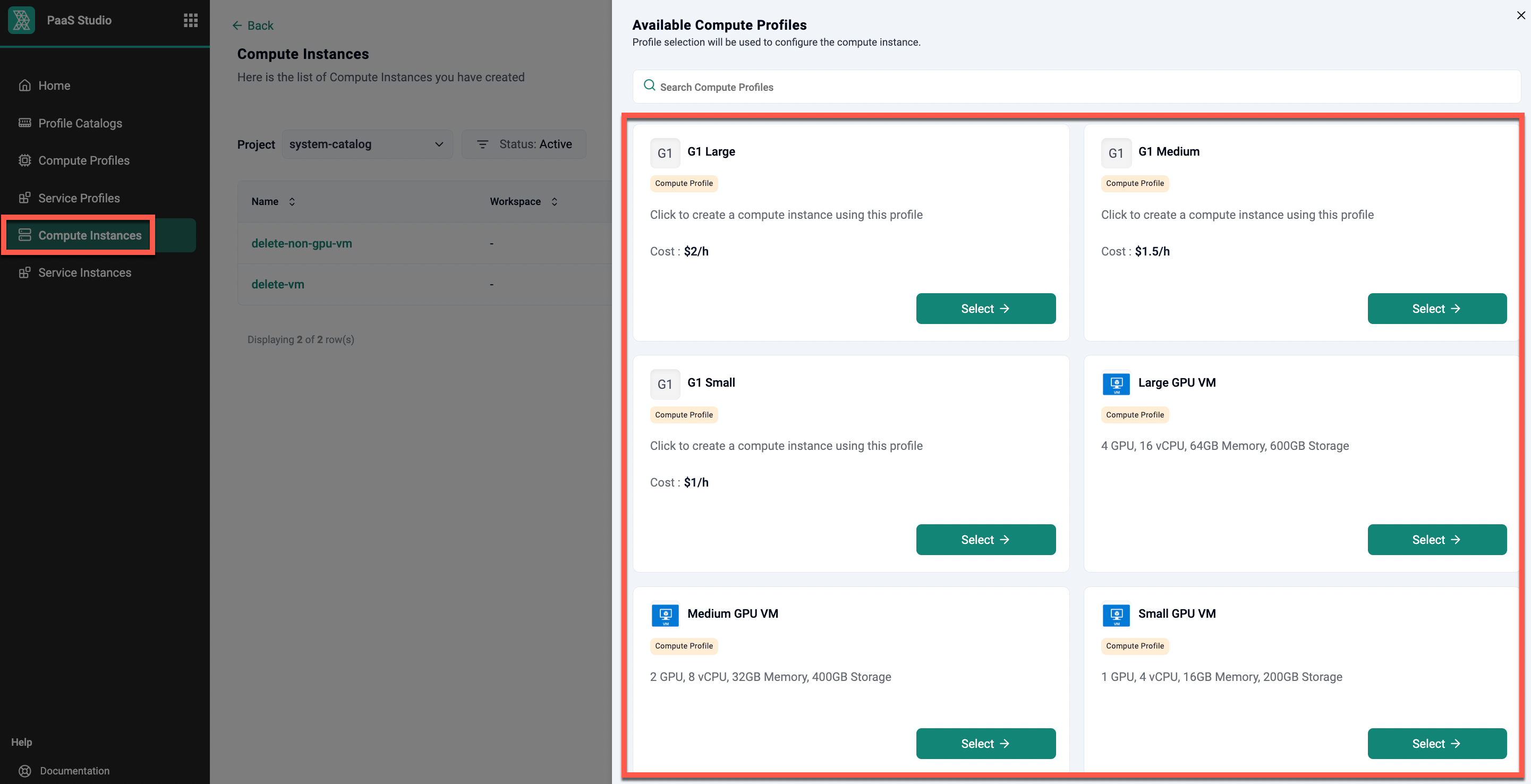Focus the Search Compute Profiles field
The width and height of the screenshot is (1531, 784).
point(1076,87)
